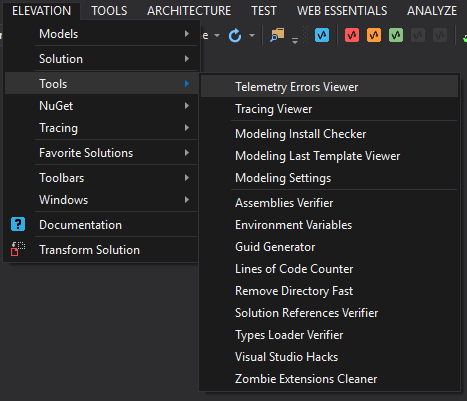This screenshot has width=467, height=401.
Task: Open Telemetry Errors Viewer
Action: tap(329, 87)
